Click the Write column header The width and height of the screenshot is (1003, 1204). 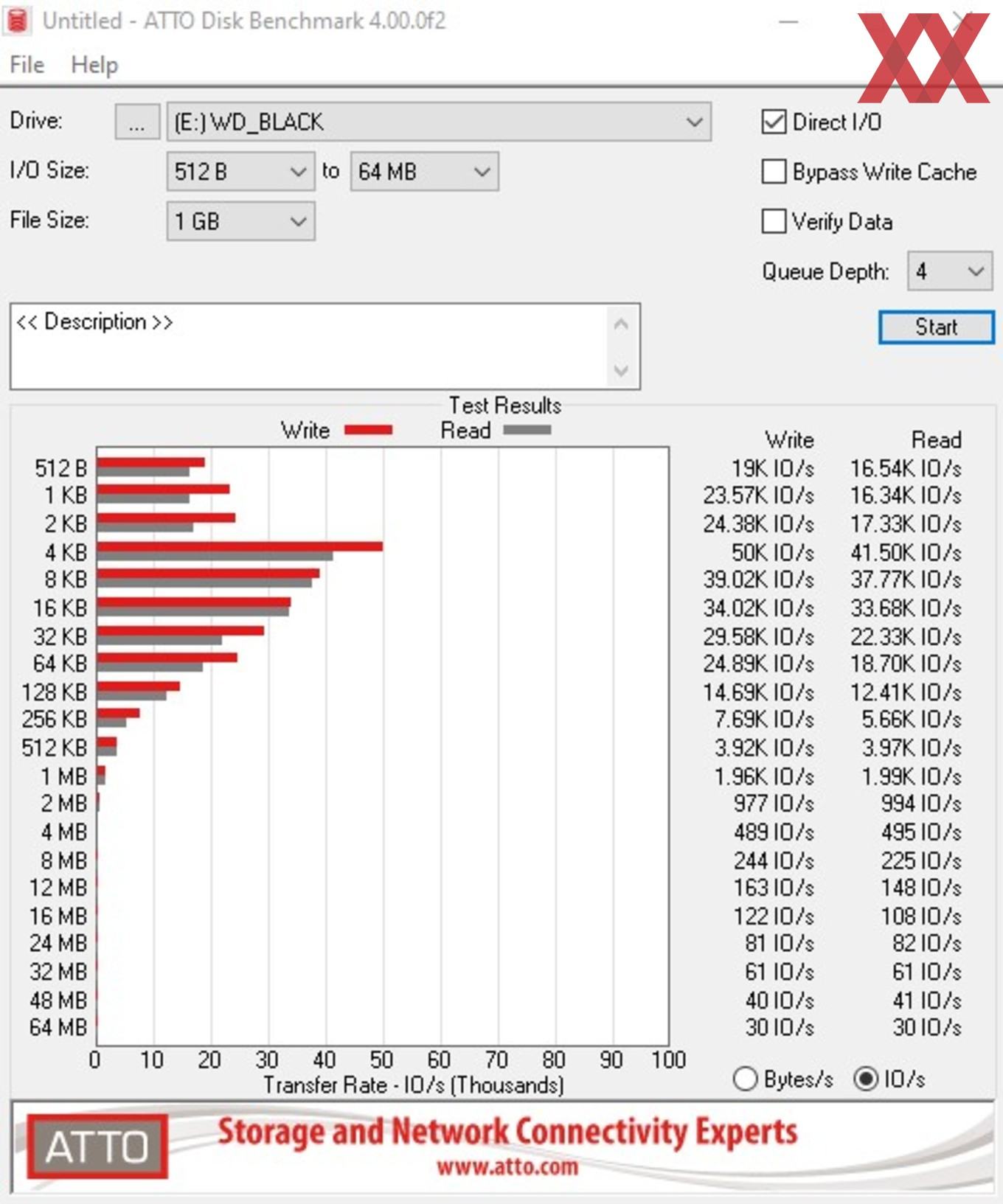(x=789, y=440)
